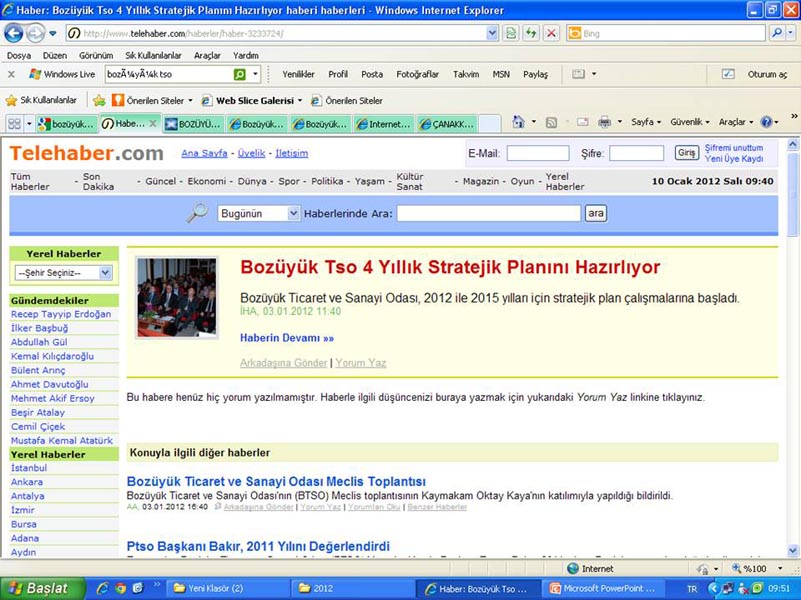
Task: Click the Haberlerinde Ara search field
Action: tap(489, 213)
